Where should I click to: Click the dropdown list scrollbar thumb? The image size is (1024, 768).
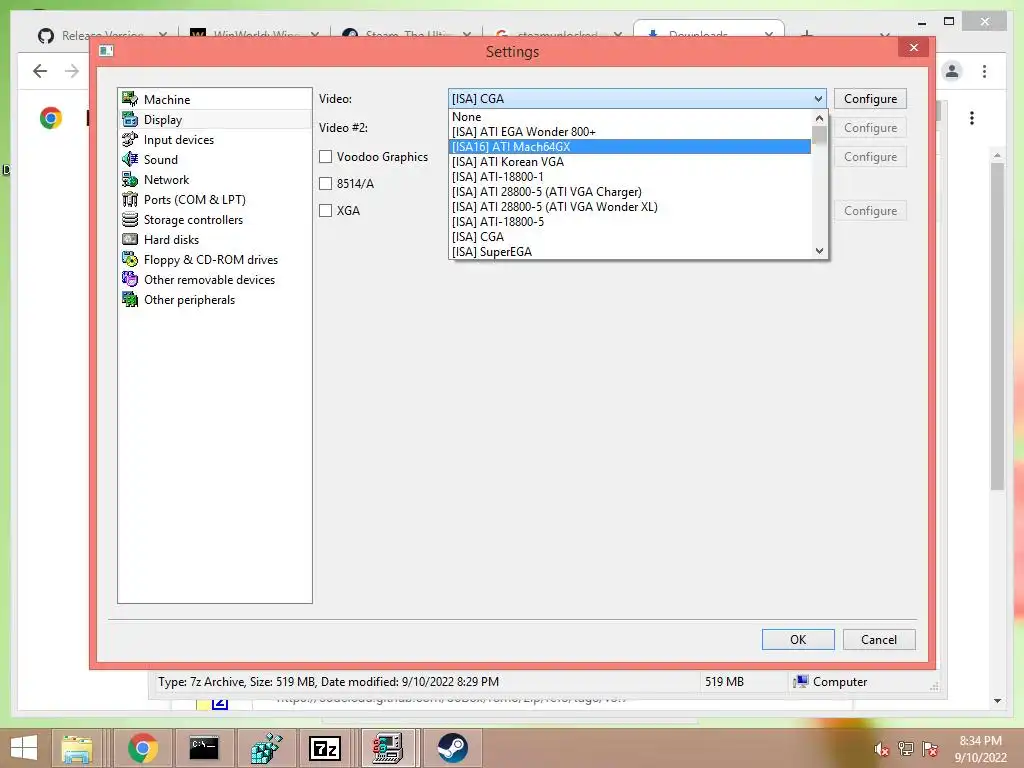pyautogui.click(x=819, y=135)
